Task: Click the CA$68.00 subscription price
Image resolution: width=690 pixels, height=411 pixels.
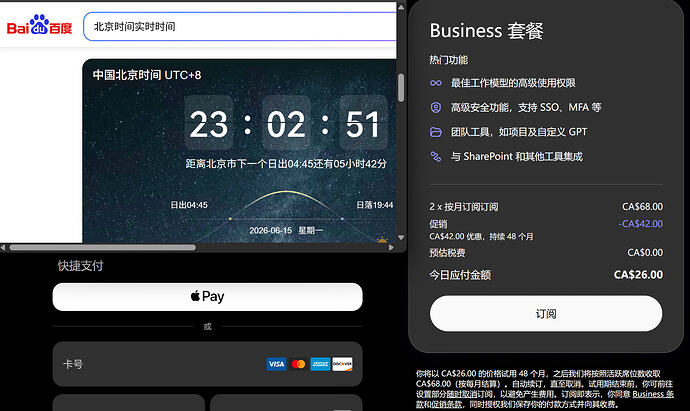Action: [x=642, y=207]
